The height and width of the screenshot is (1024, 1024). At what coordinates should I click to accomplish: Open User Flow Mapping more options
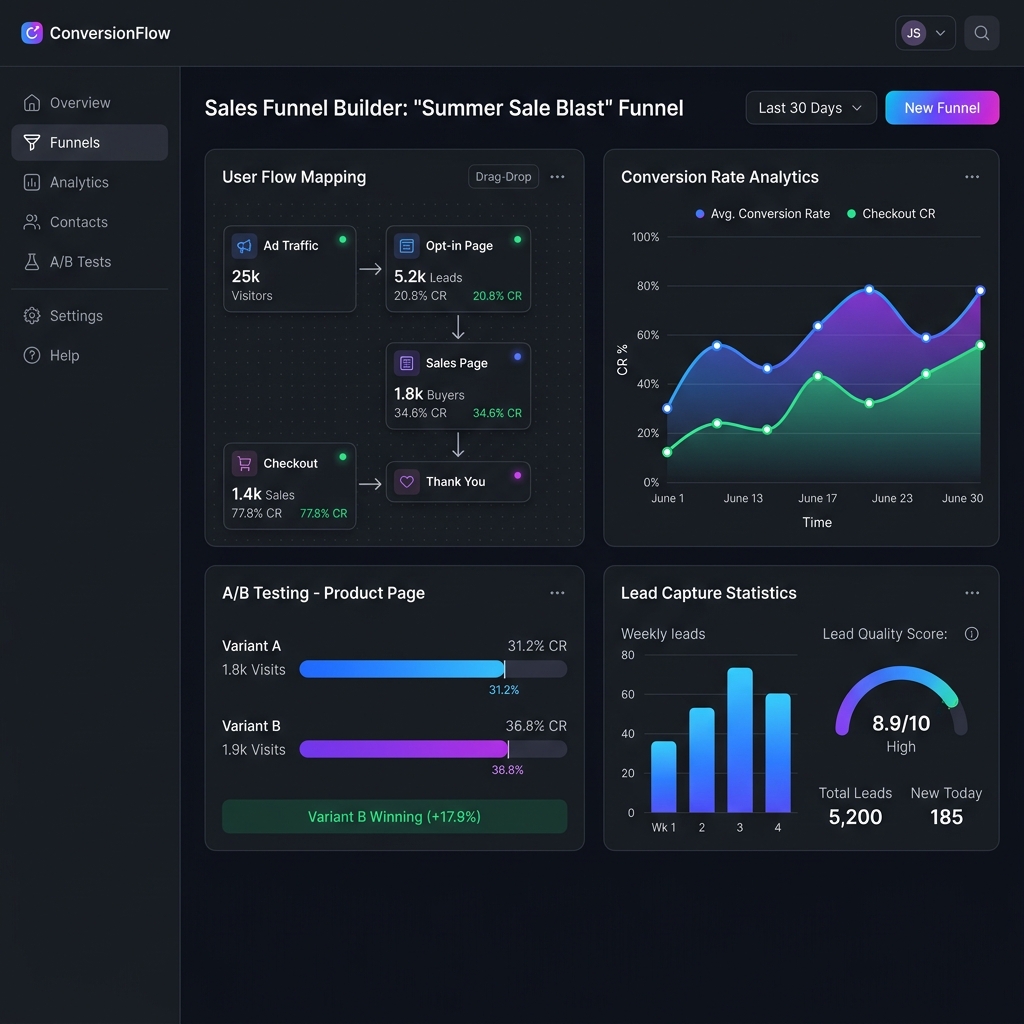(557, 176)
